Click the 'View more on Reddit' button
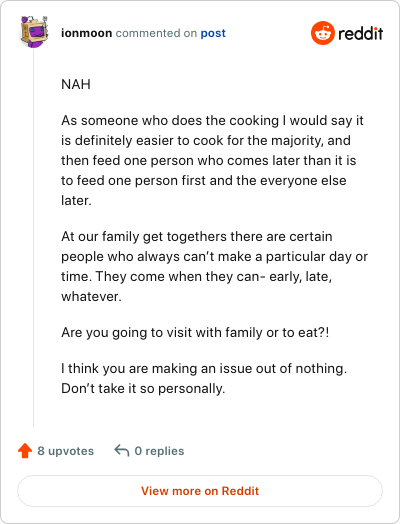Screen dimensions: 400x524 click(200, 491)
